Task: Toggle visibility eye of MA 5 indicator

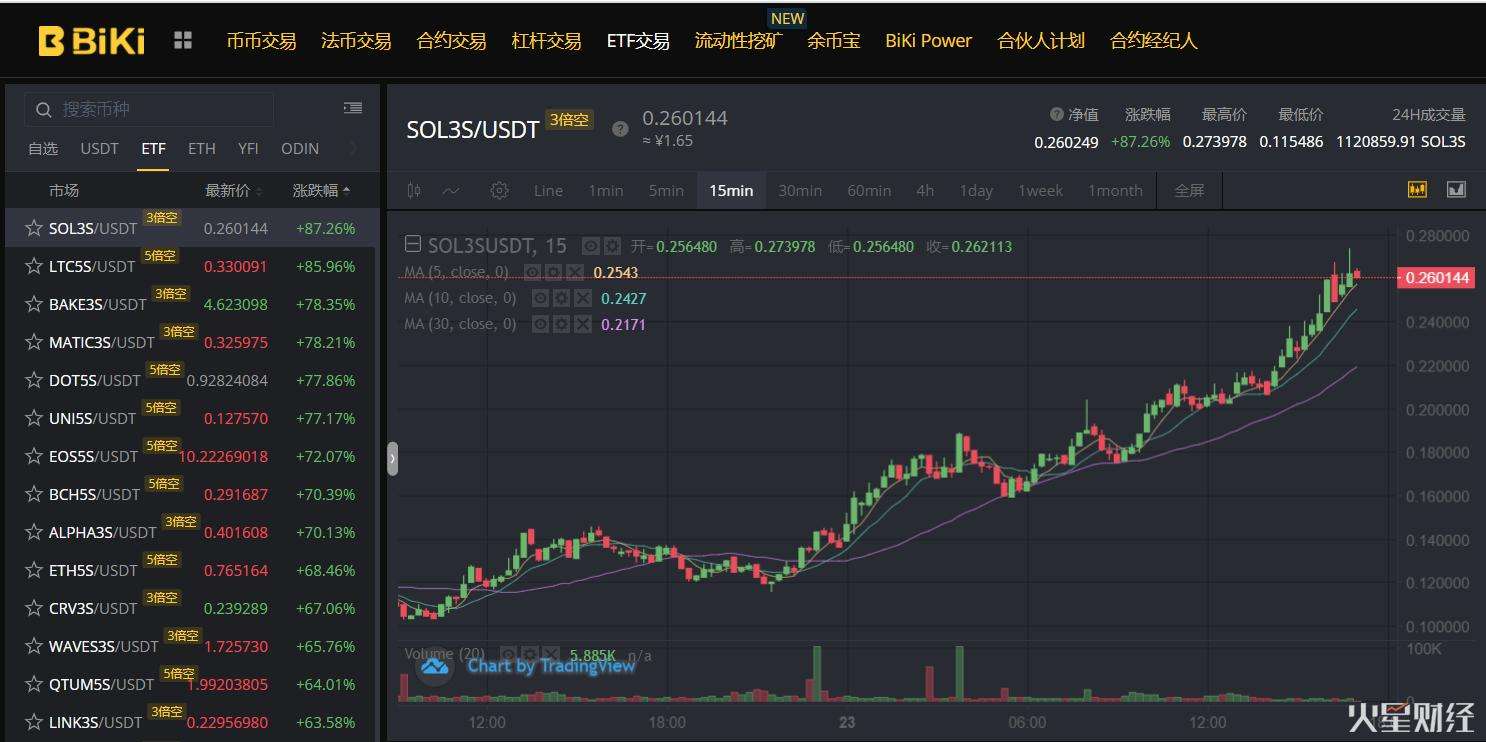Action: click(x=533, y=272)
